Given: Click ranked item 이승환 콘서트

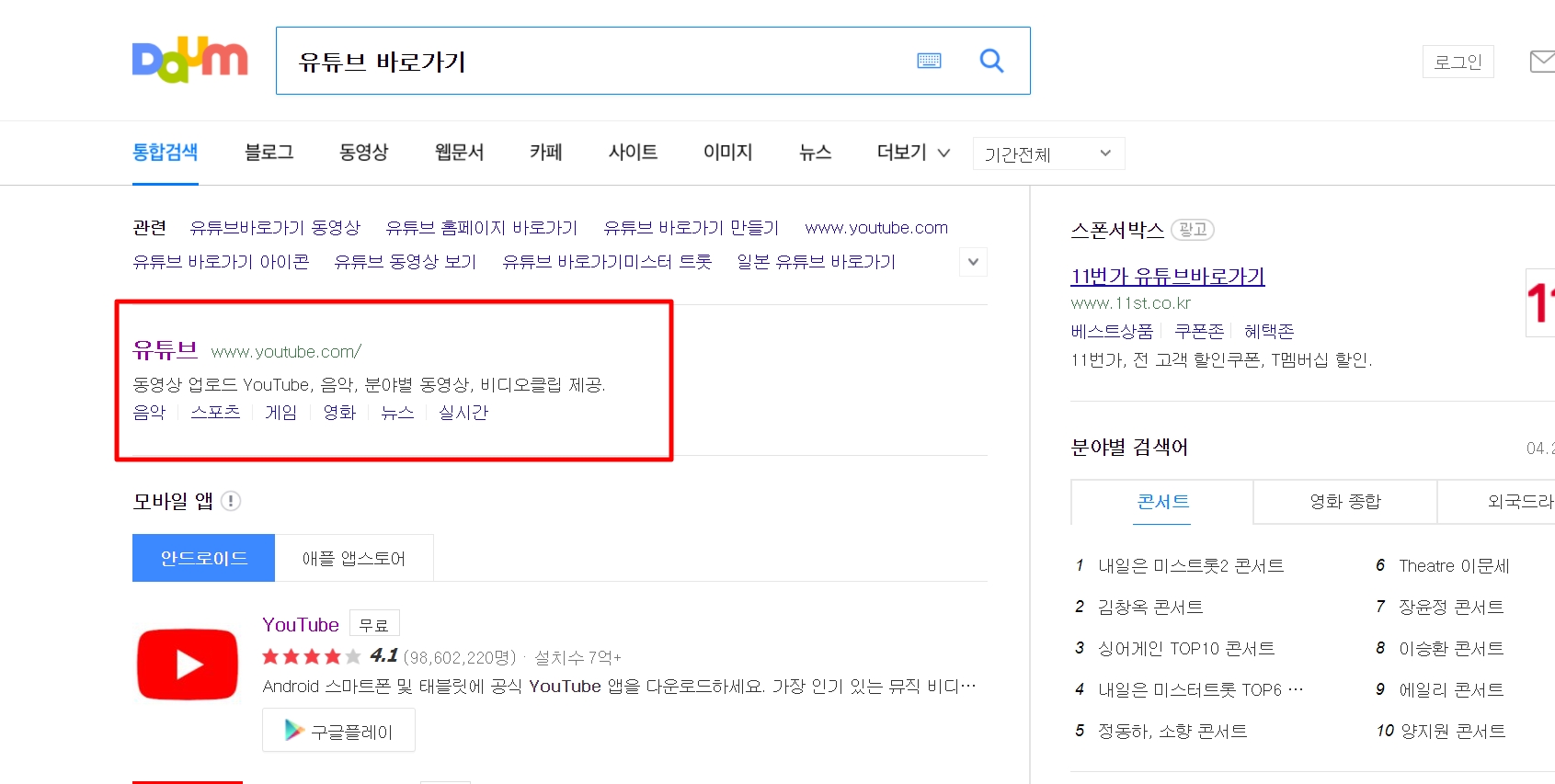Looking at the screenshot, I should 1451,649.
